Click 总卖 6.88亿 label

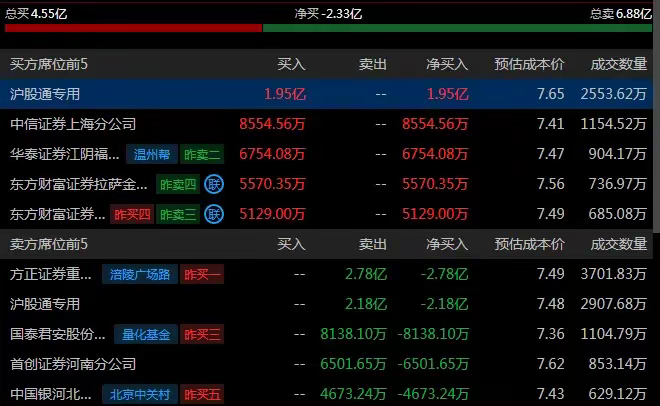point(620,14)
